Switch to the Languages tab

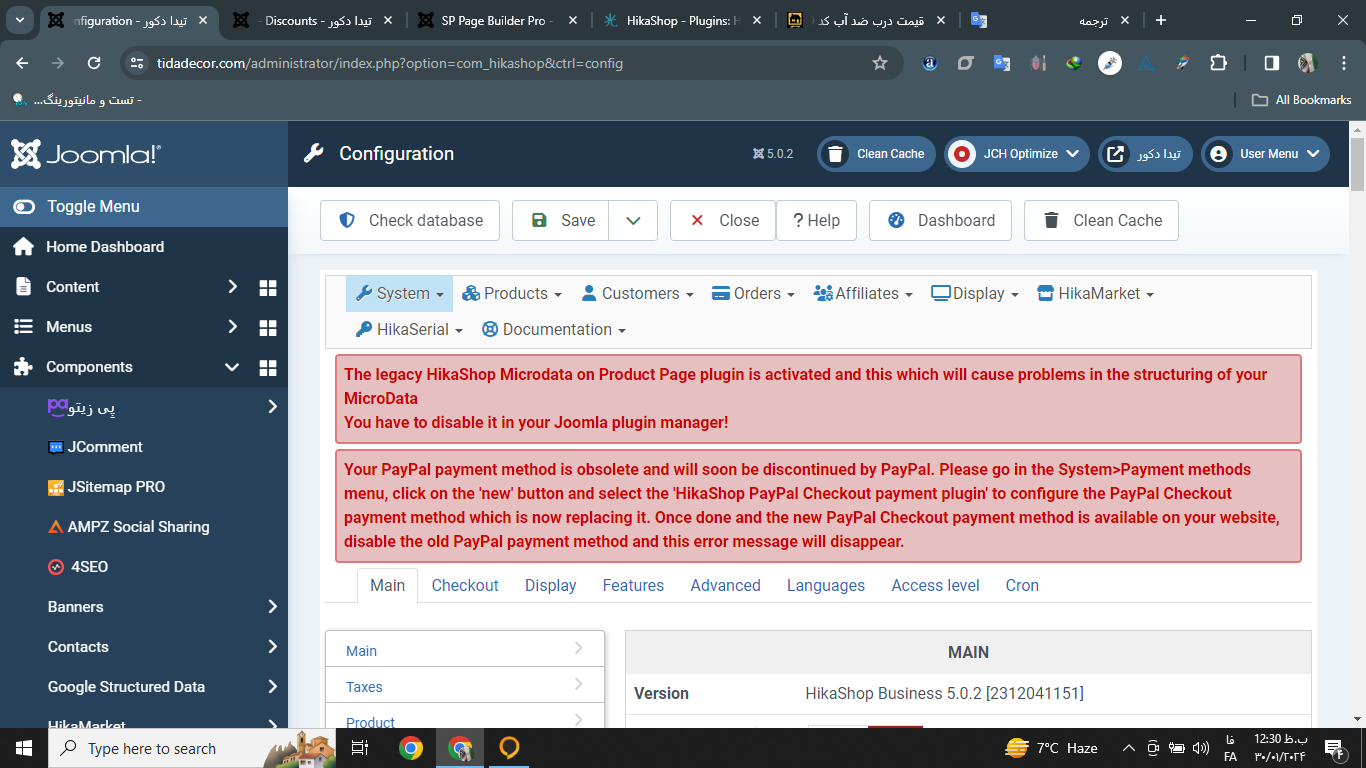point(826,586)
